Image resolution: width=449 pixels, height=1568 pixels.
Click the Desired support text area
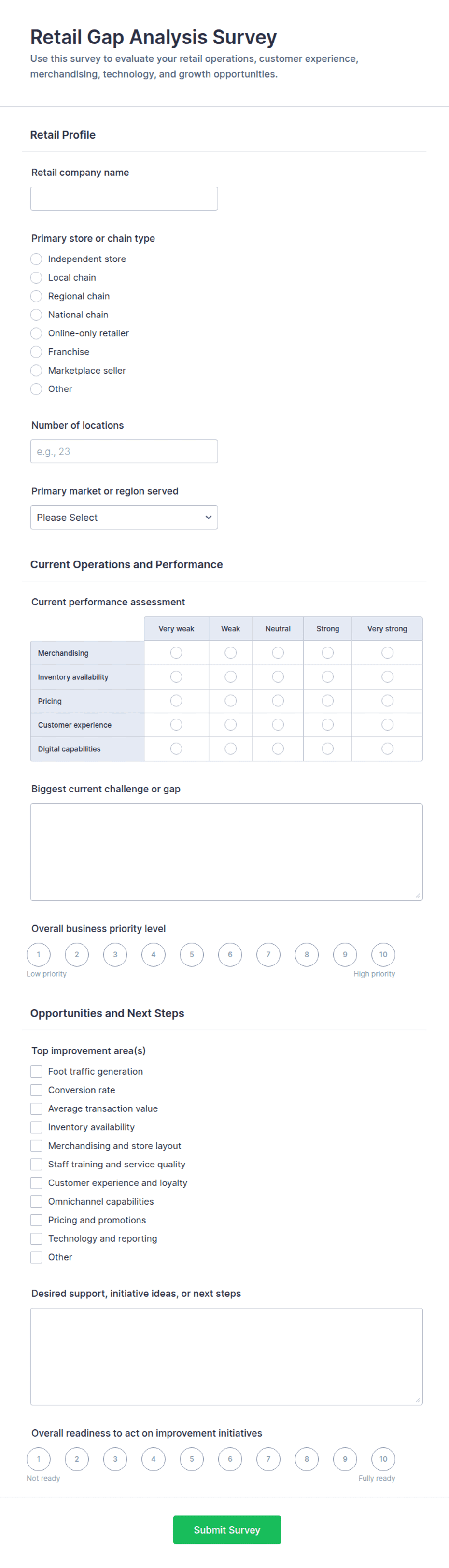pyautogui.click(x=226, y=1356)
